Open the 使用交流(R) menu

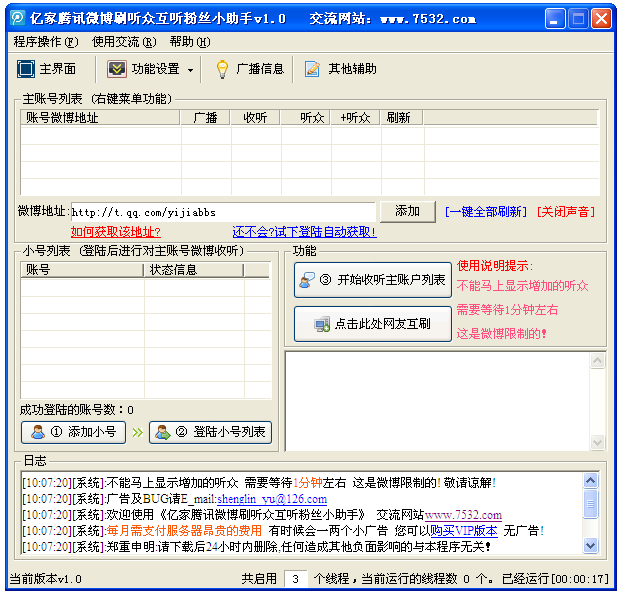click(124, 42)
